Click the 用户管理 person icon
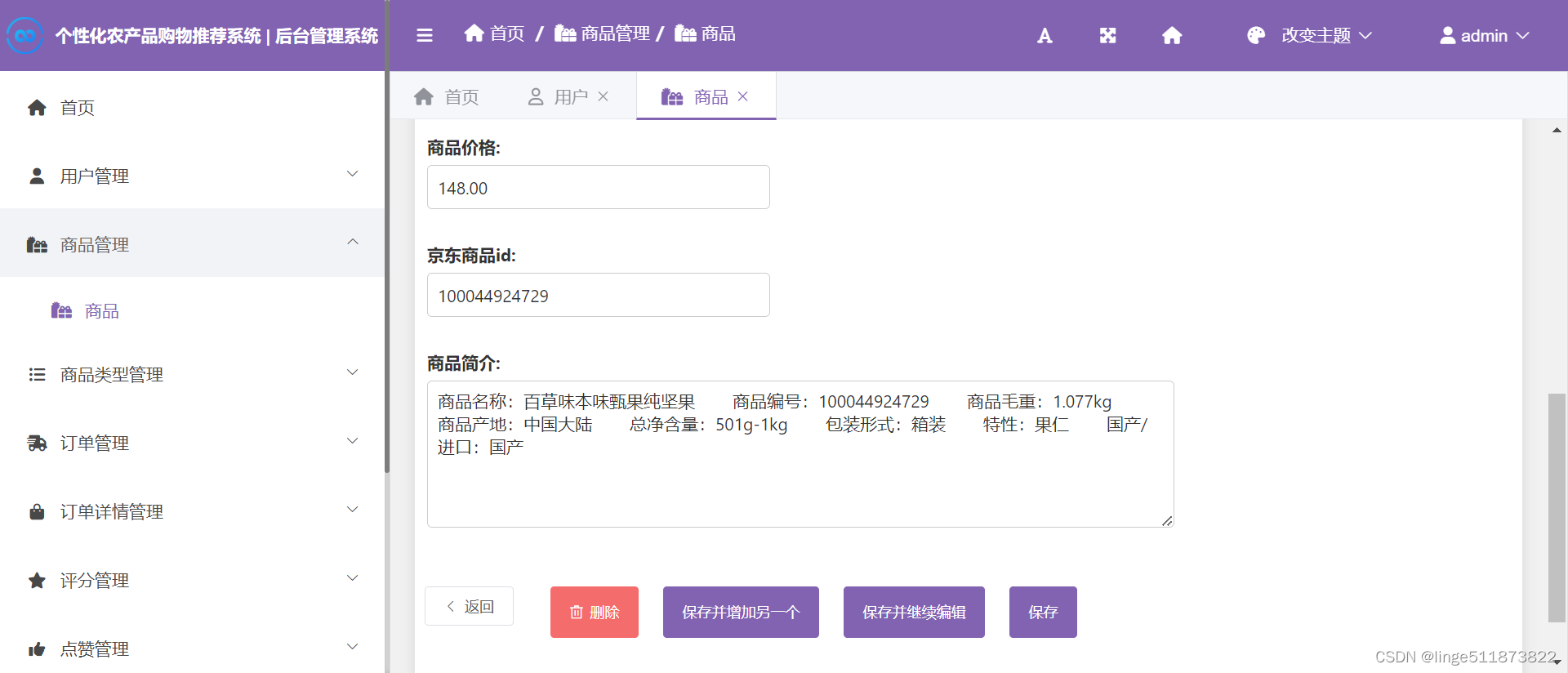Viewport: 1568px width, 673px height. [x=37, y=176]
